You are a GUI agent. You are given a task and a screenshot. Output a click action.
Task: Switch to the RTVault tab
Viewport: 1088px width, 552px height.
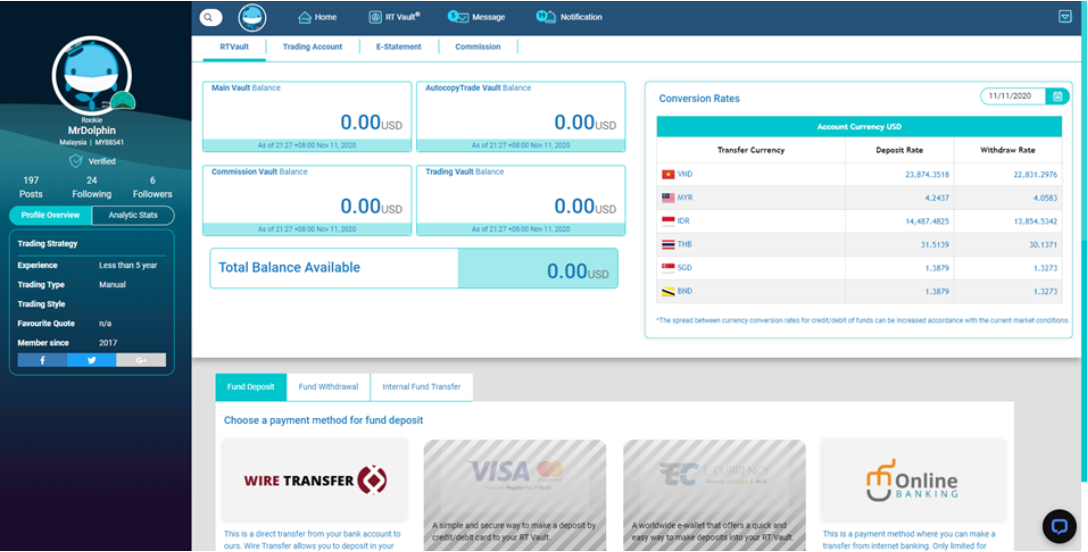234,47
